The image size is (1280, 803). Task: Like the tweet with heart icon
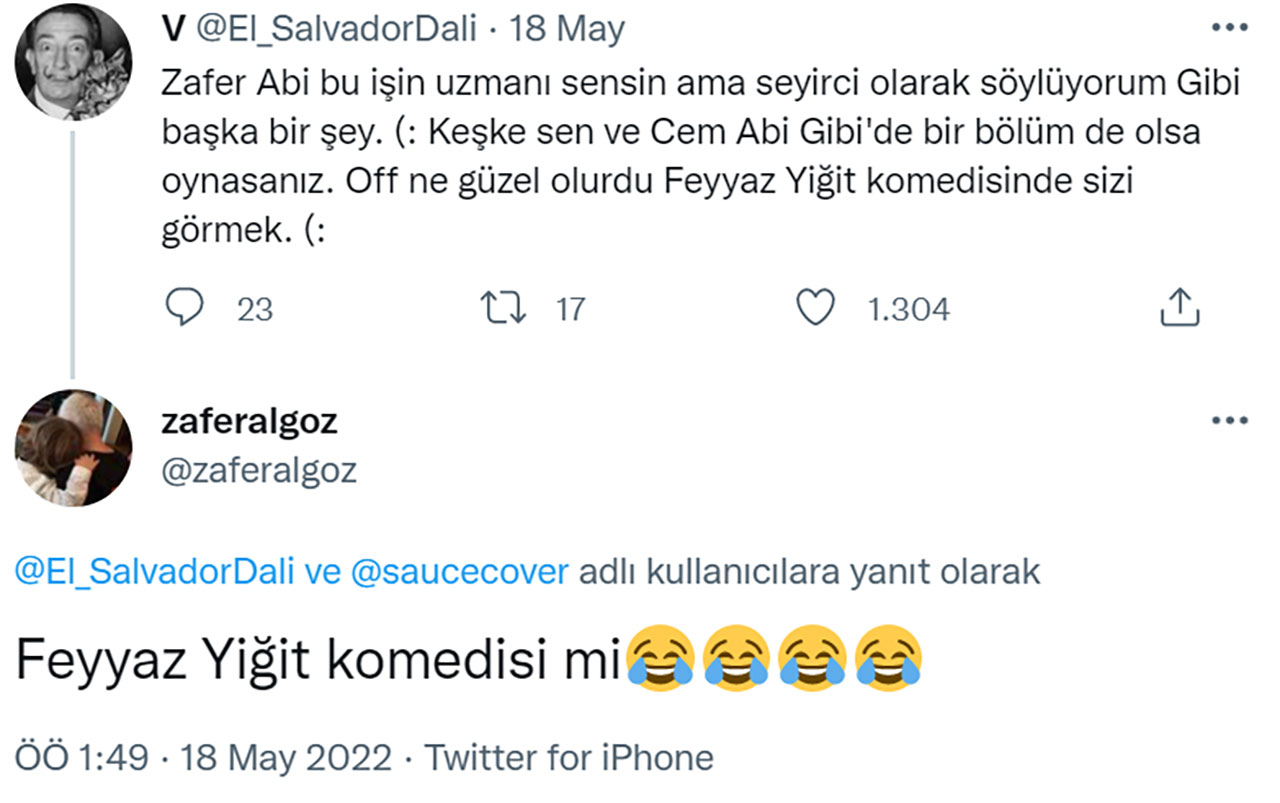coord(815,308)
